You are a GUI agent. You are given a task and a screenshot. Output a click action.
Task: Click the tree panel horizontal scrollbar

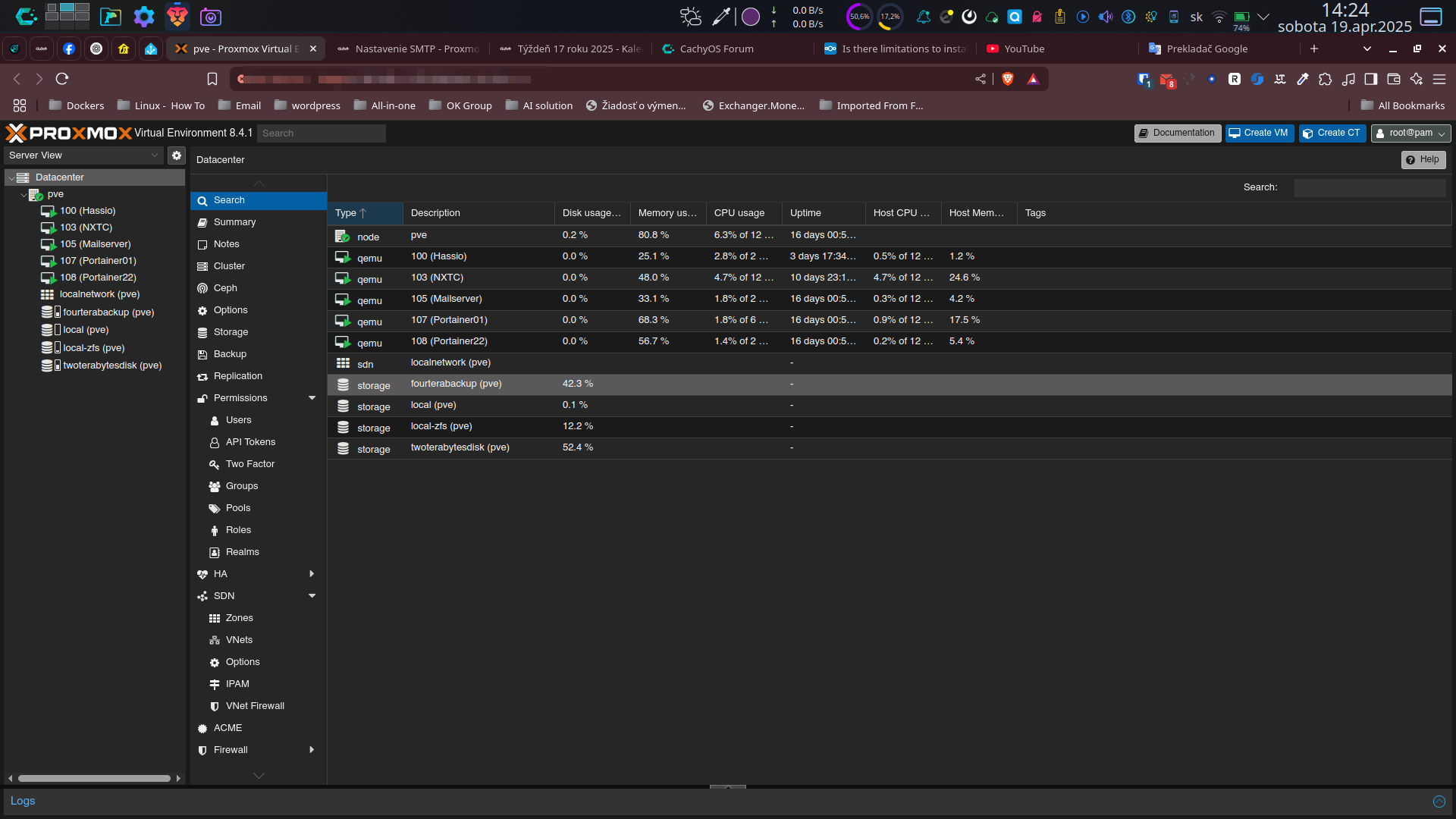pos(94,779)
